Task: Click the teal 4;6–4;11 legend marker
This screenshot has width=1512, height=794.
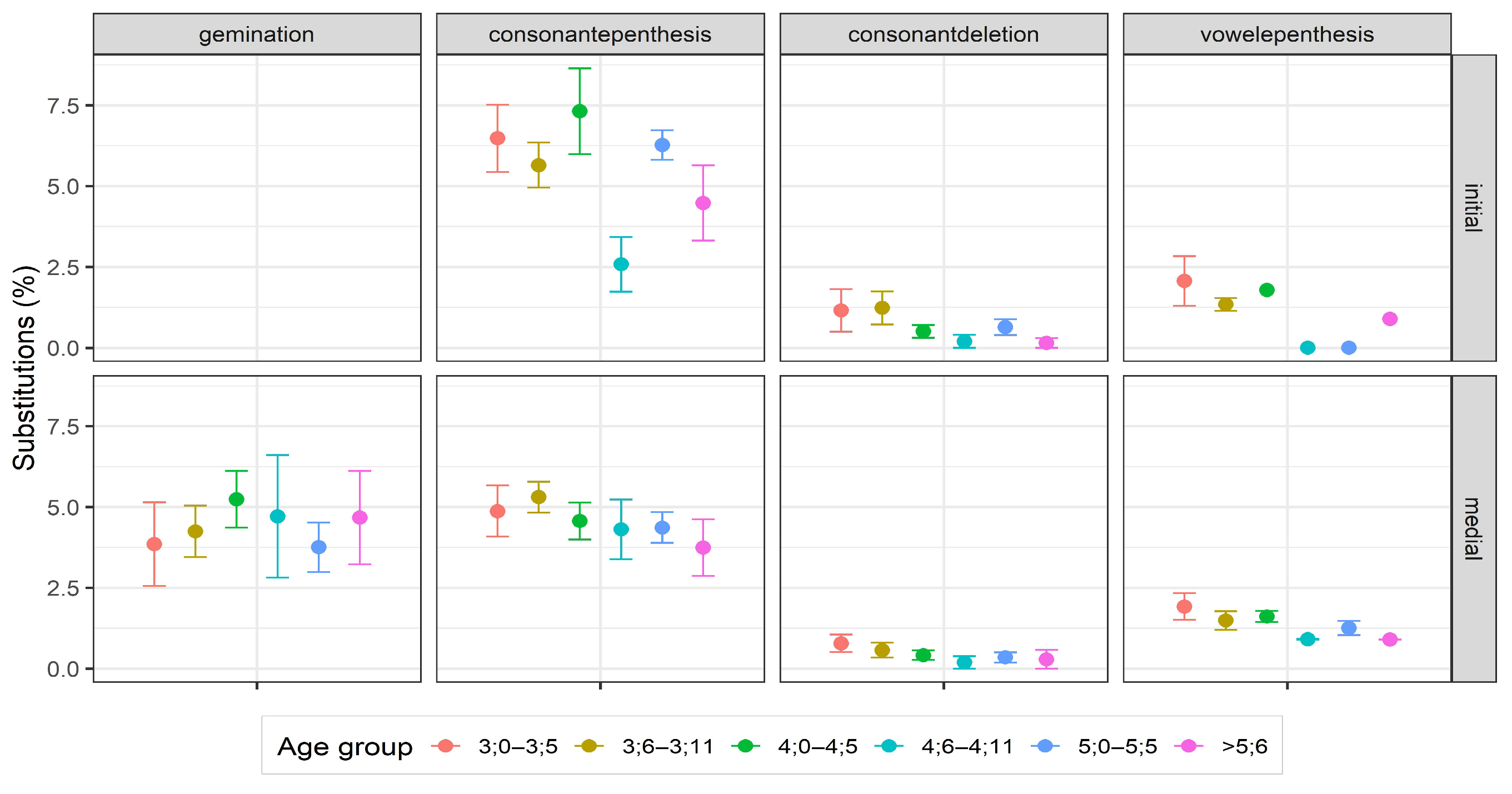Action: (889, 746)
